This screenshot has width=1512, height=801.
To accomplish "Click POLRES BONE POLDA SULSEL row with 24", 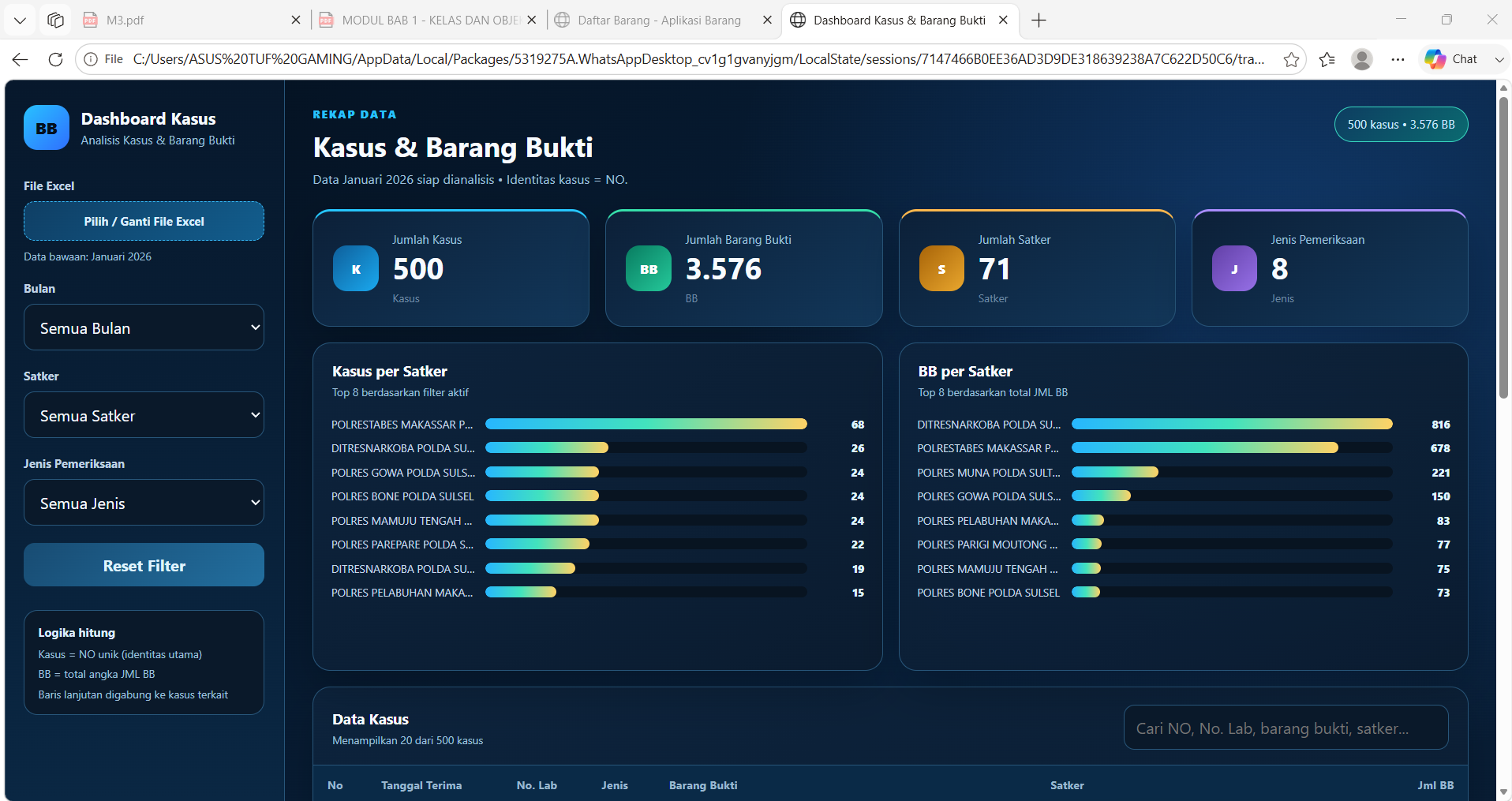I will pyautogui.click(x=597, y=496).
